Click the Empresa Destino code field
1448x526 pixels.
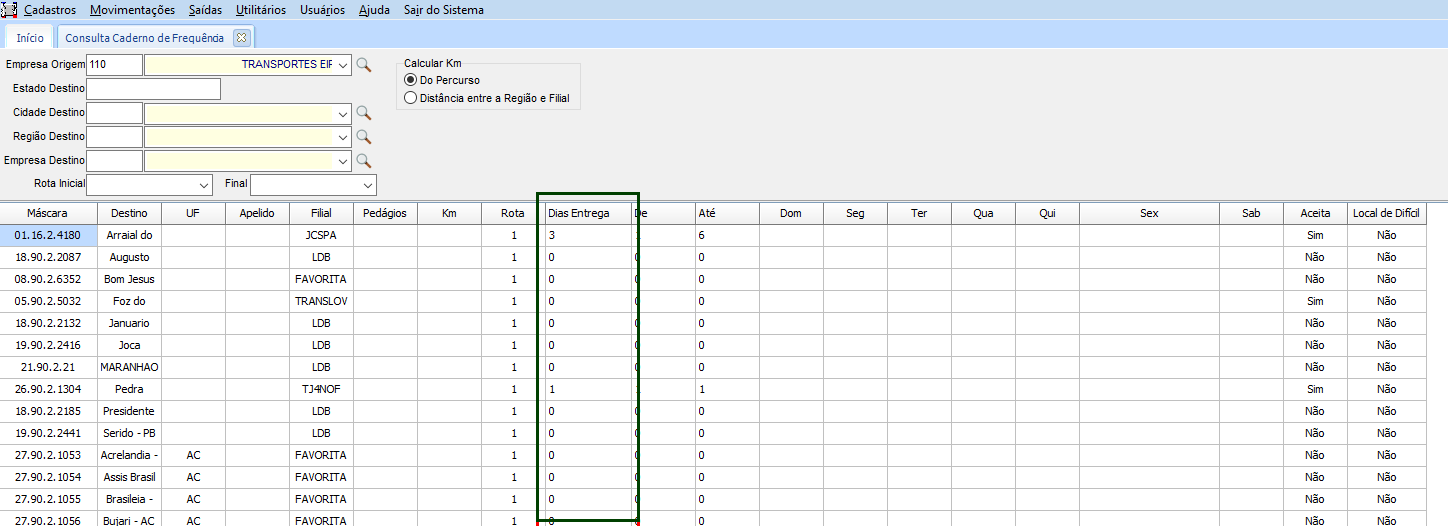(x=114, y=161)
